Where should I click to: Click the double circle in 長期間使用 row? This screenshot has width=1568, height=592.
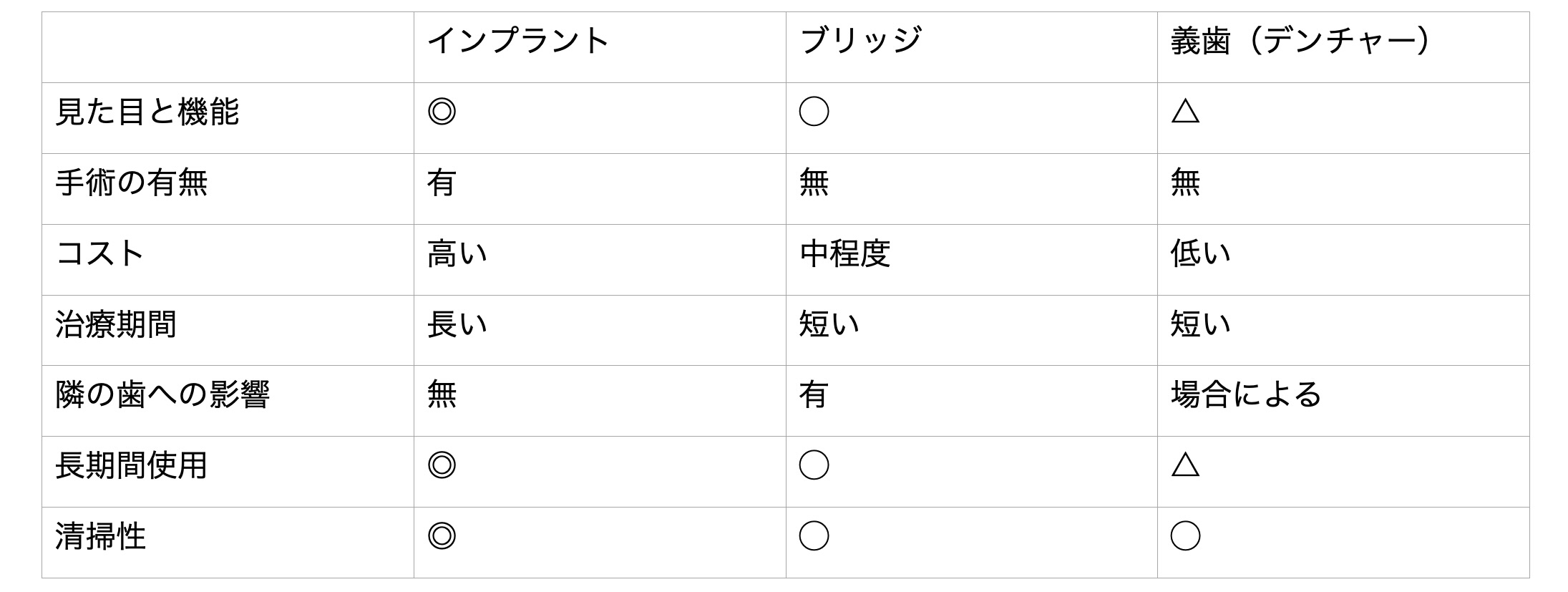(442, 465)
